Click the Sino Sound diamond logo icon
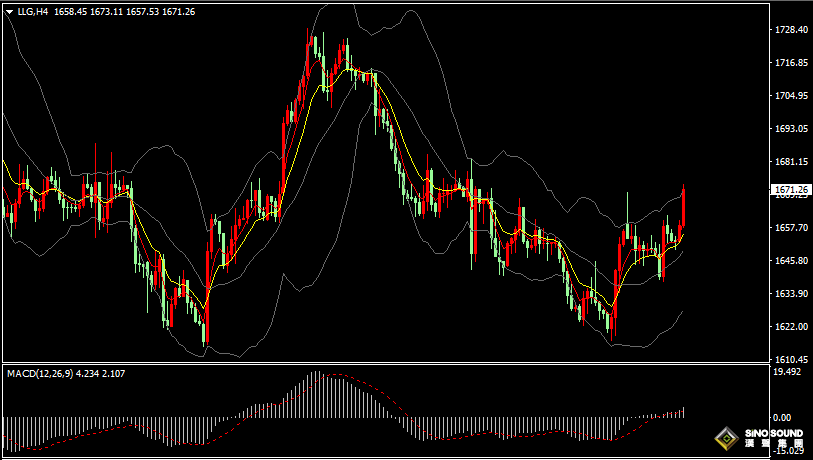 [725, 439]
